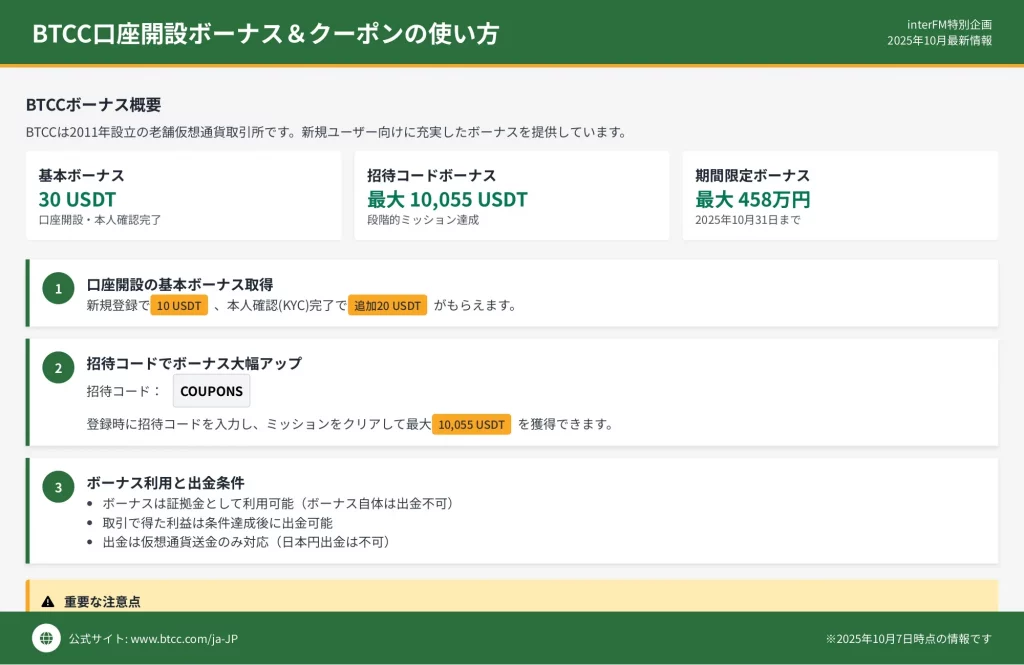Viewport: 1024px width, 665px height.
Task: Select the COUPONS invitation code box
Action: (211, 391)
